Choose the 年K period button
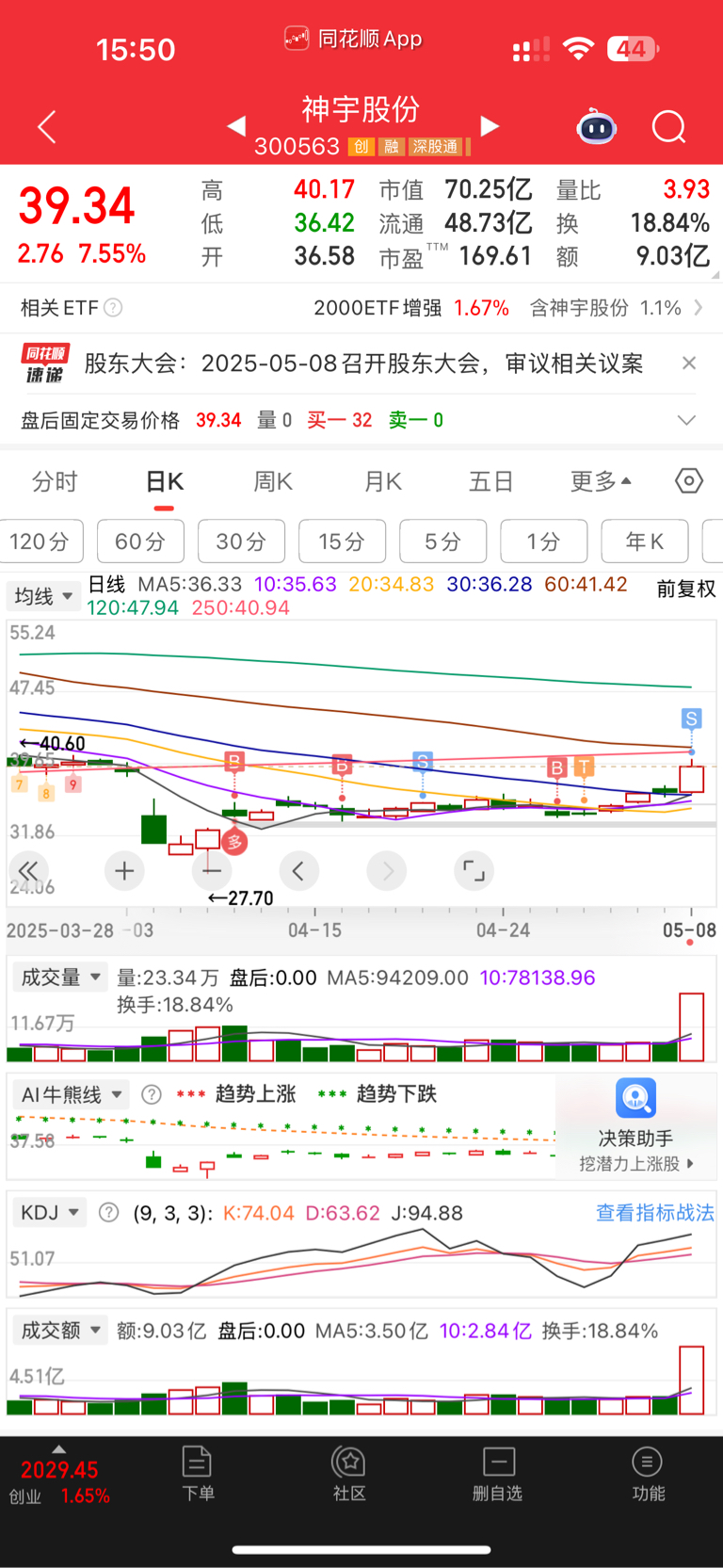Viewport: 723px width, 1568px height. 644,541
